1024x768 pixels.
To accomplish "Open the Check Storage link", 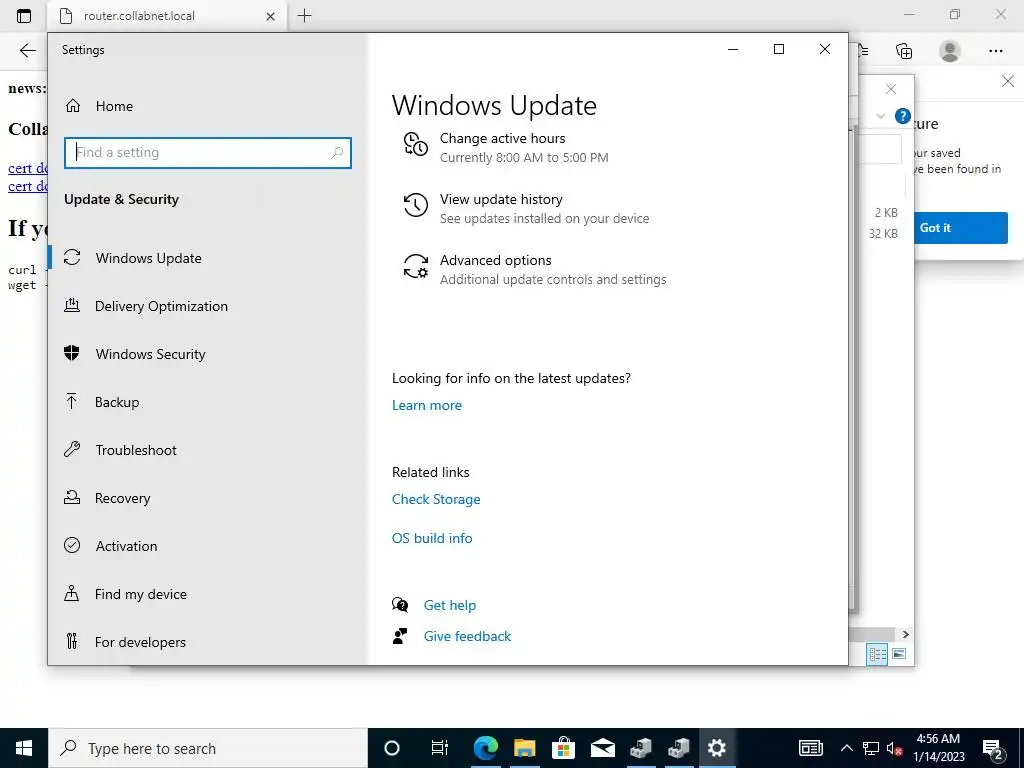I will pos(436,499).
